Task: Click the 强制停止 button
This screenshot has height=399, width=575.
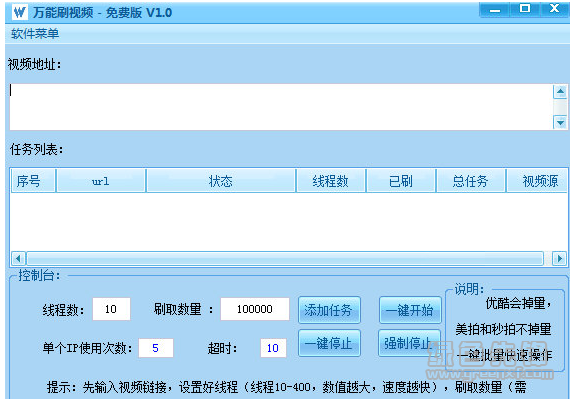Action: [x=409, y=343]
